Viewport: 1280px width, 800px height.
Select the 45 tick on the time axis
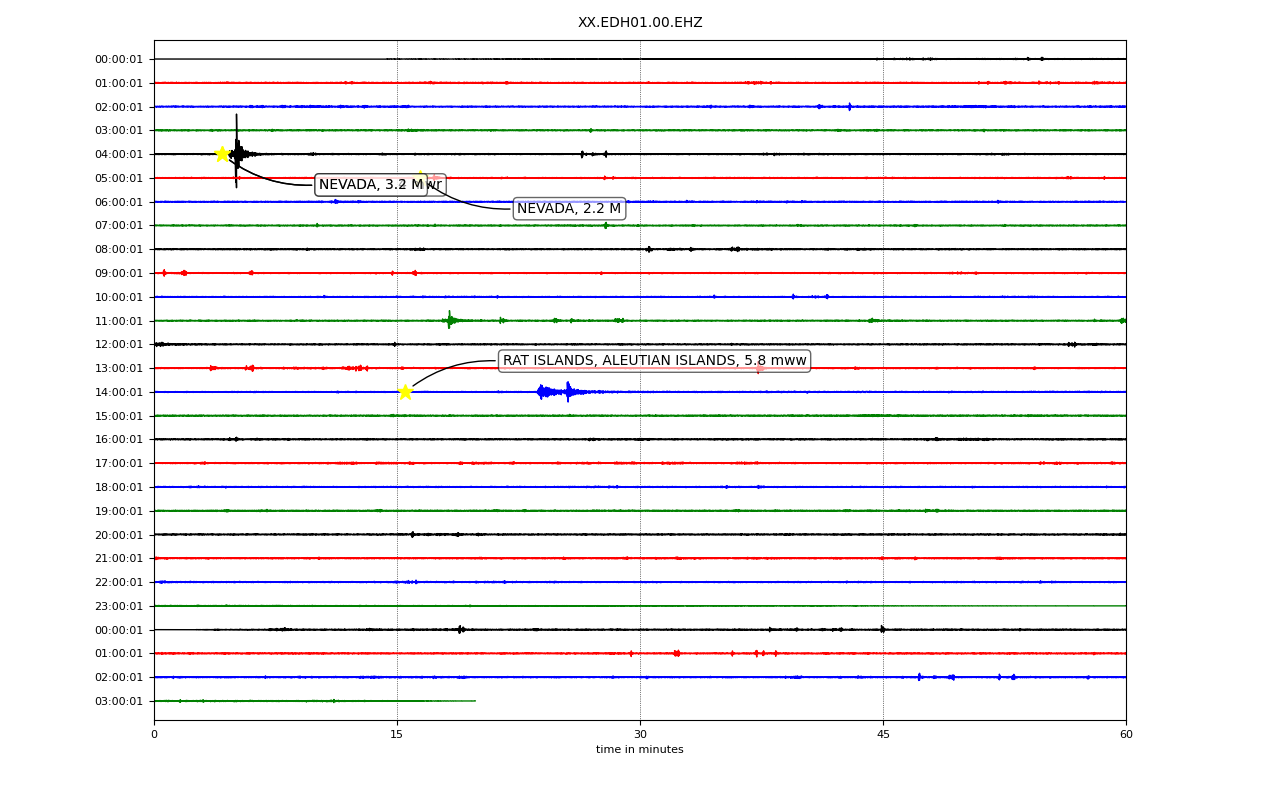883,735
